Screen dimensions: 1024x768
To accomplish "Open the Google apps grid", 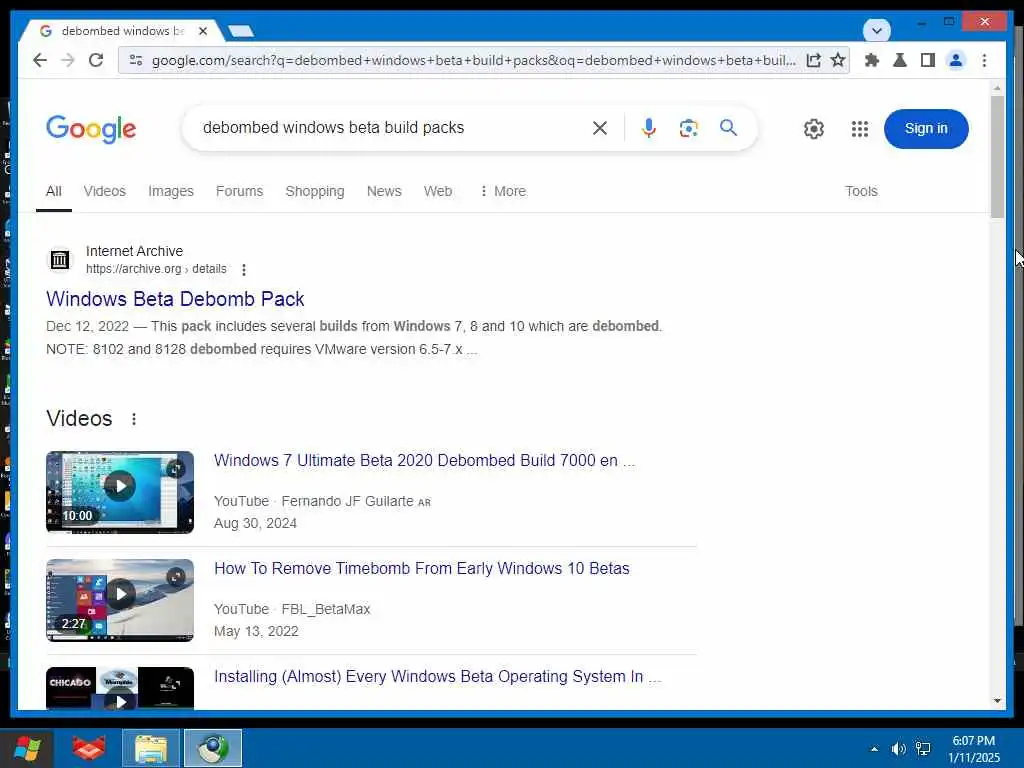I will [860, 129].
